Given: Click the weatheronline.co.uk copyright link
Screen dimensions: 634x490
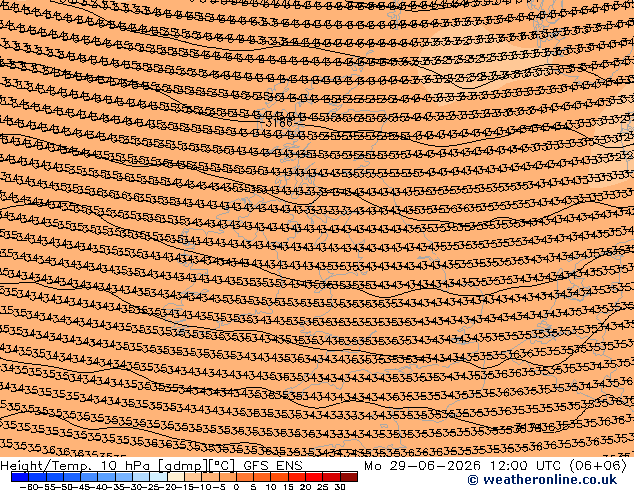Looking at the screenshot, I should (x=542, y=480).
